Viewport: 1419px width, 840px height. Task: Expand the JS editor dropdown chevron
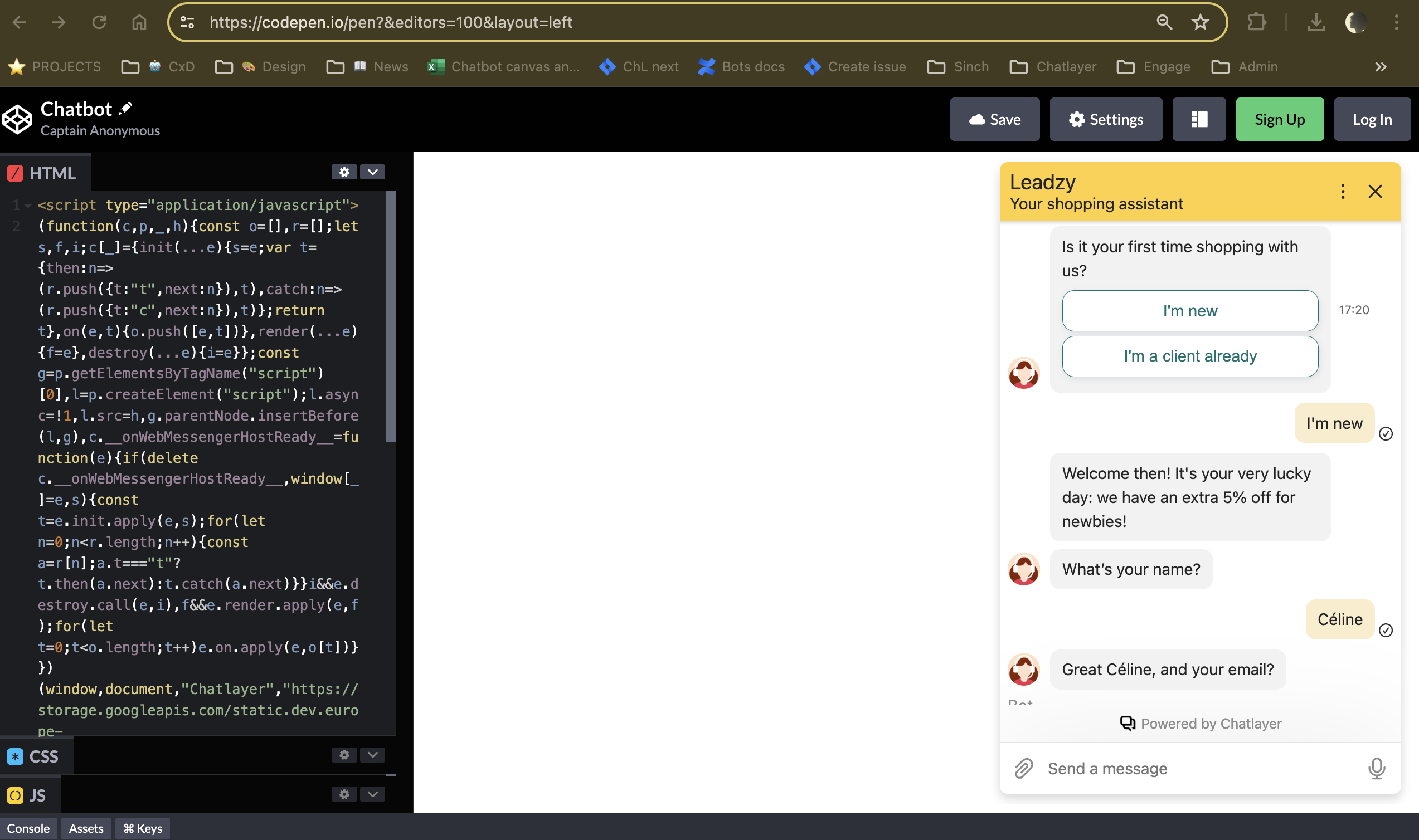coord(373,794)
